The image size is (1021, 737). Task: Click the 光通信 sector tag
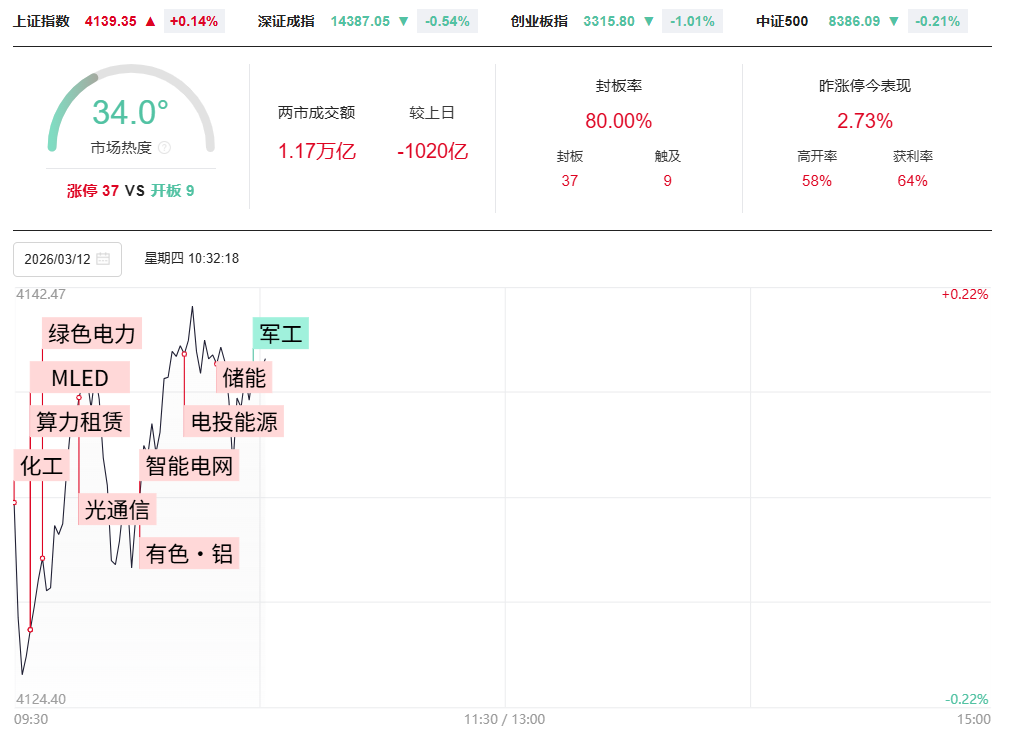coord(117,509)
